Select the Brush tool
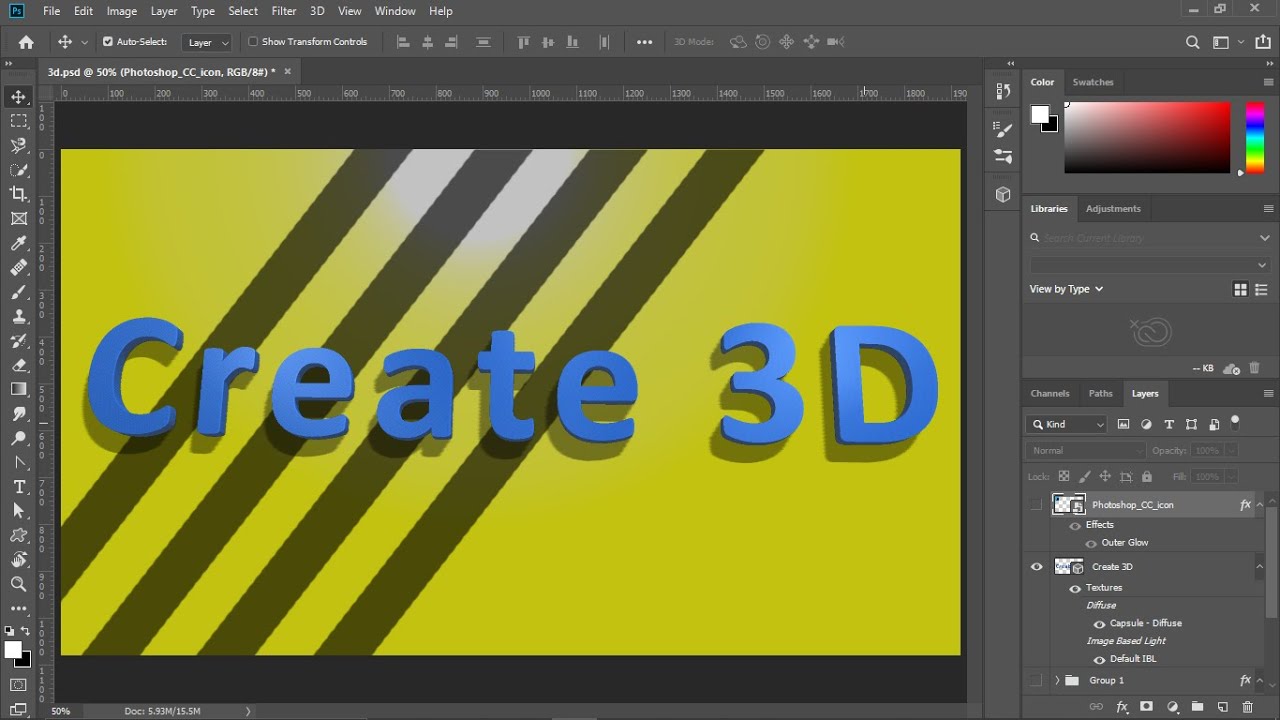Image resolution: width=1280 pixels, height=720 pixels. [x=18, y=292]
